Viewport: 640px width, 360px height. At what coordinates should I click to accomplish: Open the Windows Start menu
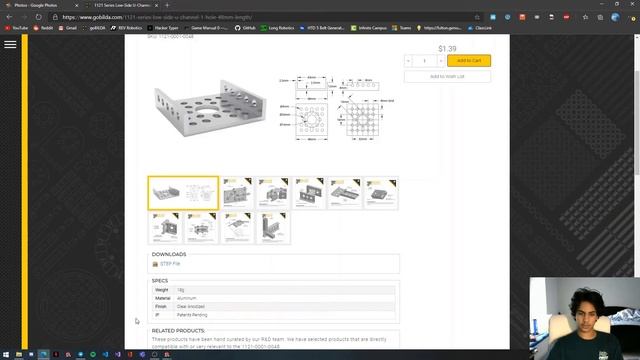(x=6, y=355)
